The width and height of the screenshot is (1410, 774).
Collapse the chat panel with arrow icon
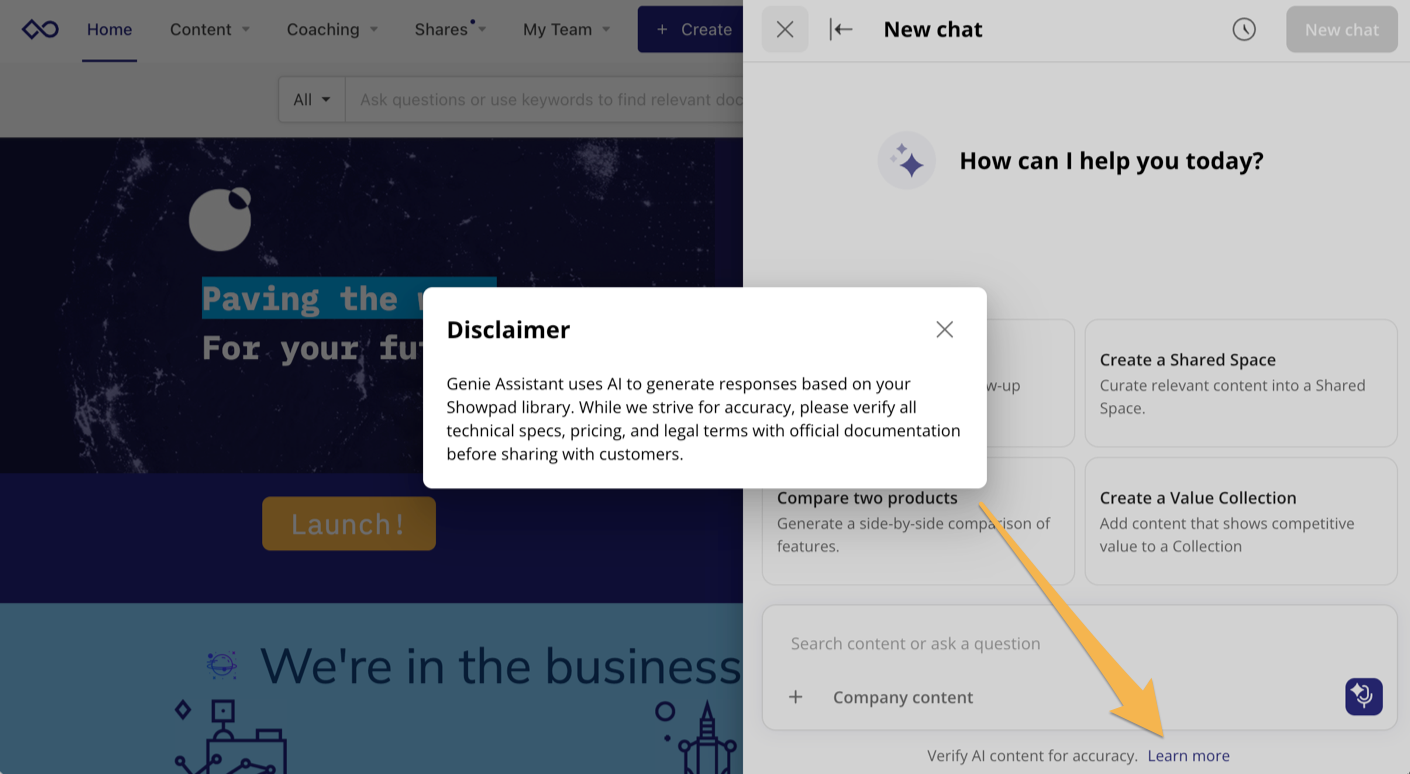[x=841, y=30]
